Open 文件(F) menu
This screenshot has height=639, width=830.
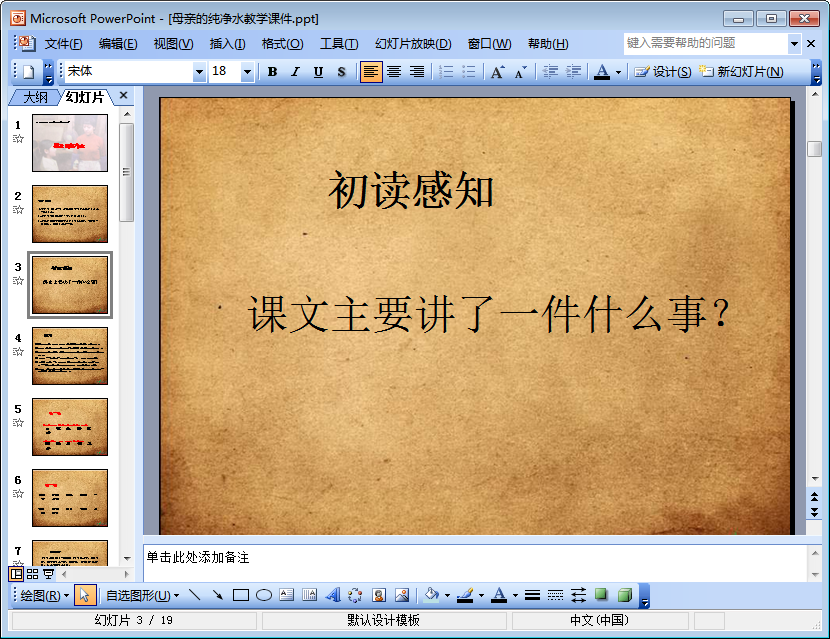coord(63,44)
